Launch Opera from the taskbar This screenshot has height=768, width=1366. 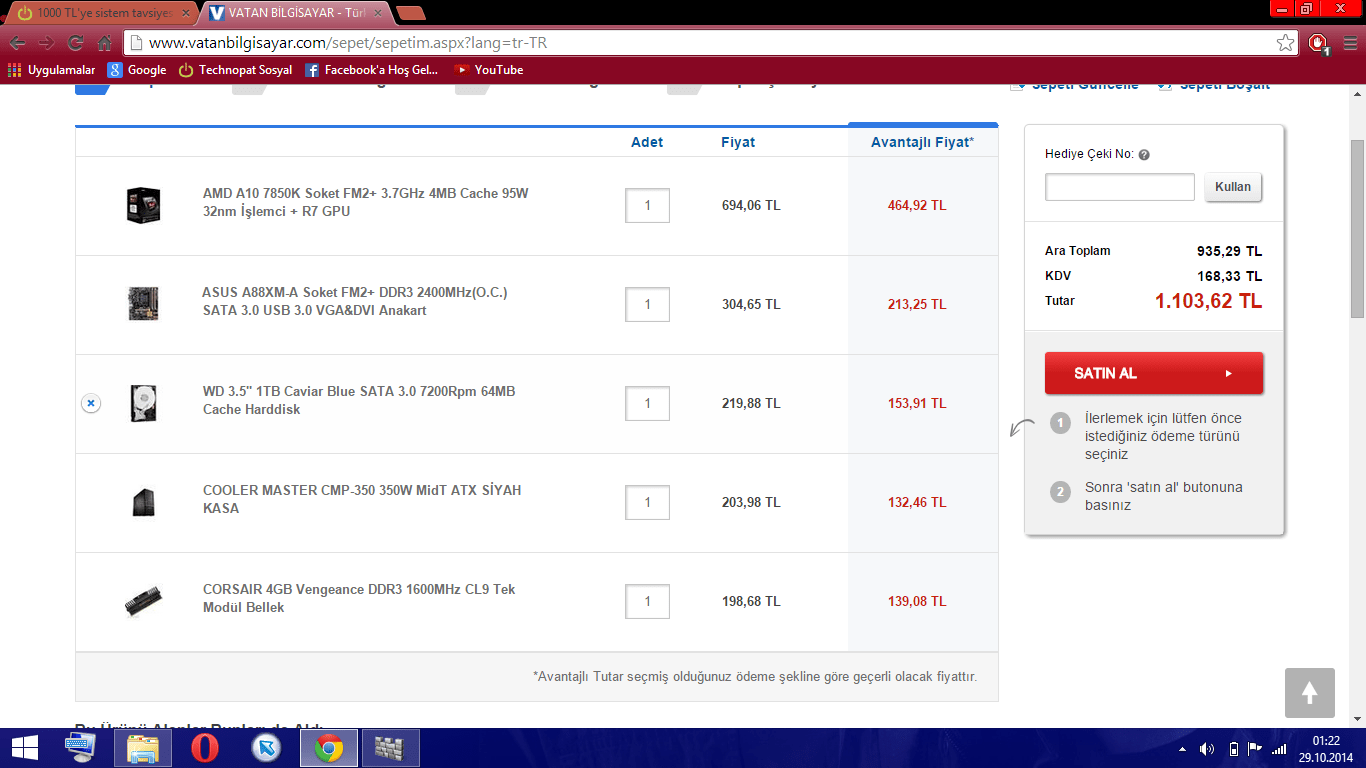(205, 748)
